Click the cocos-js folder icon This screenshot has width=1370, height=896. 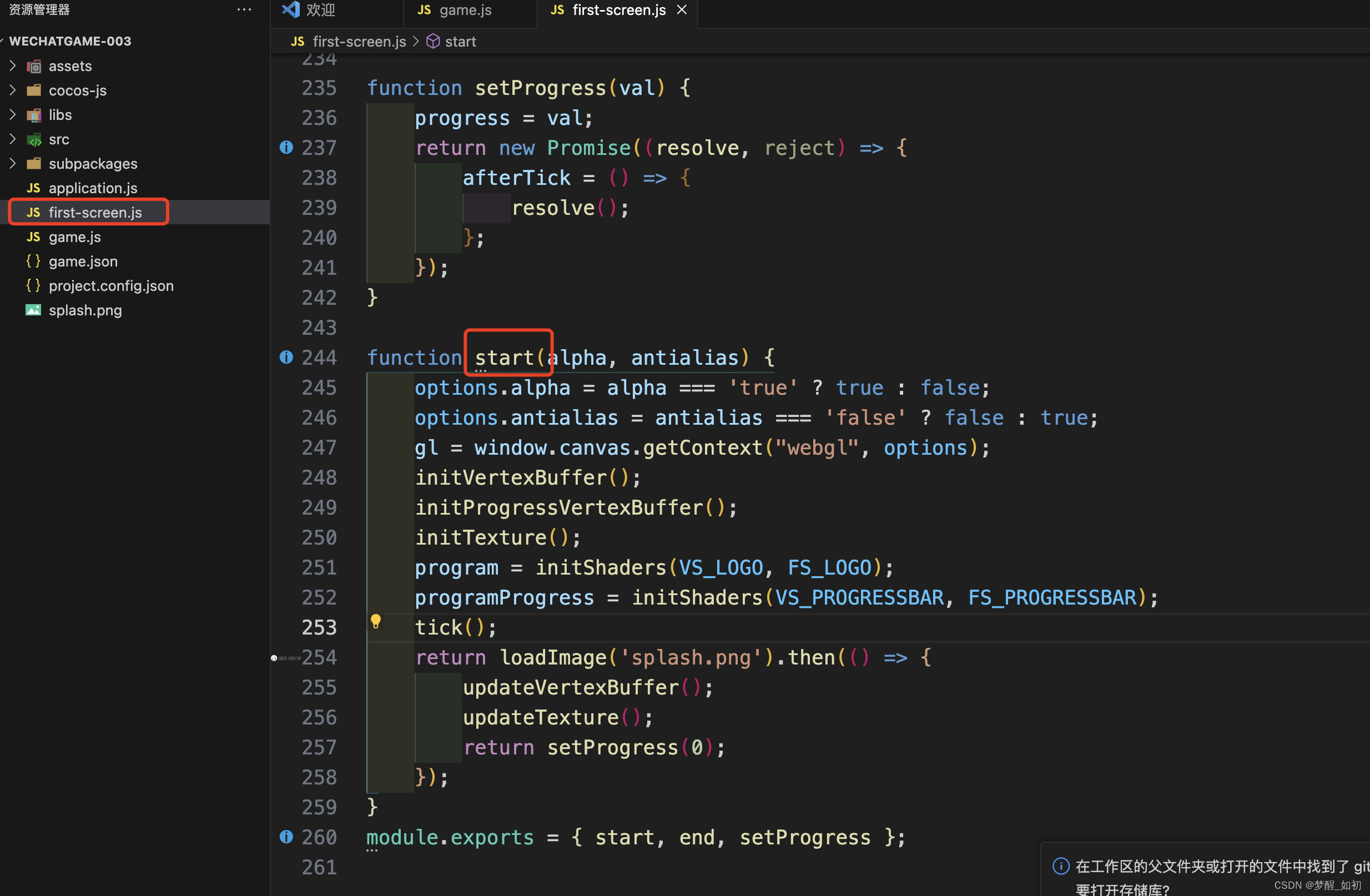coord(34,90)
